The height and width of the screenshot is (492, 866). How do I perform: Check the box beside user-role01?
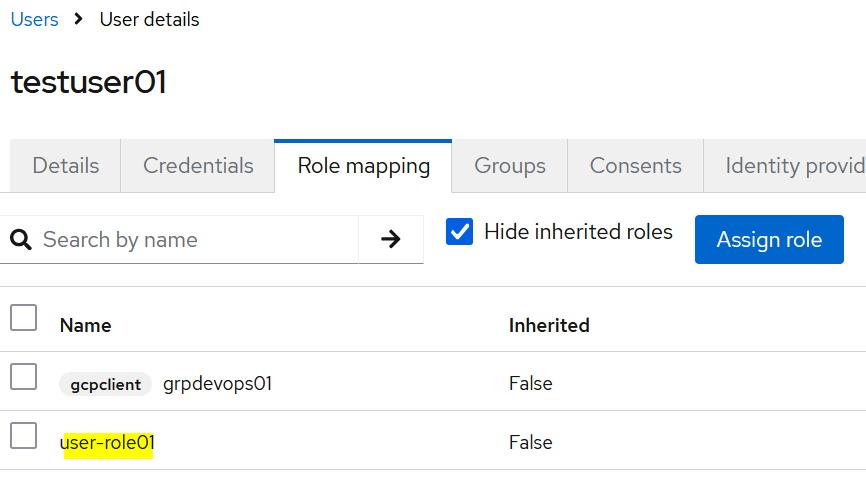(23, 436)
